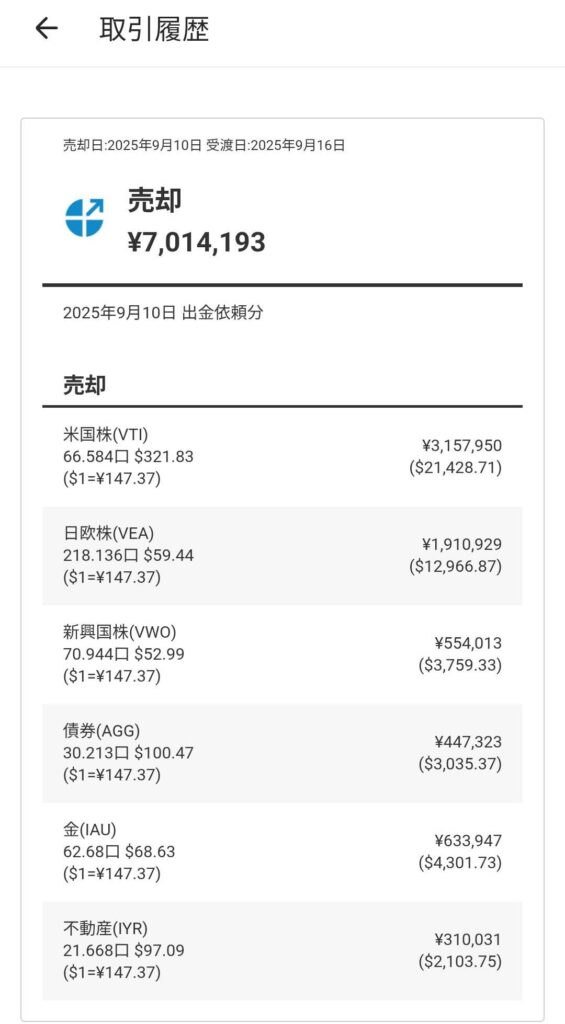Select the 取引履歴 page title
Screen dimensions: 565x1024
click(154, 29)
